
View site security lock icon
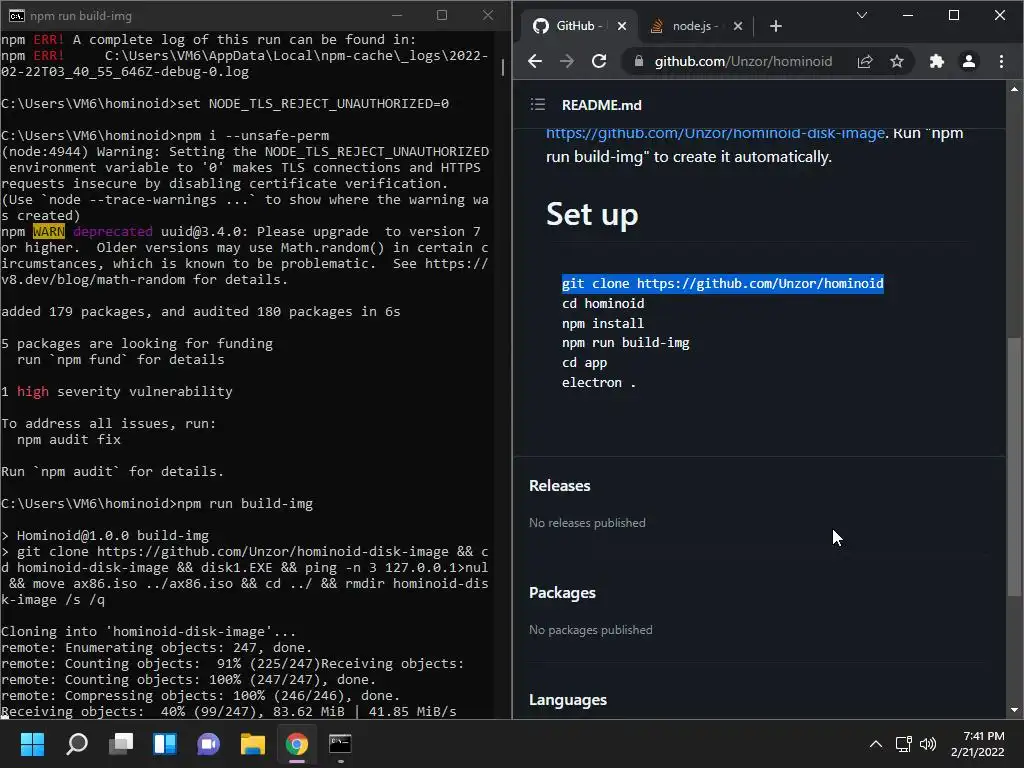(639, 61)
